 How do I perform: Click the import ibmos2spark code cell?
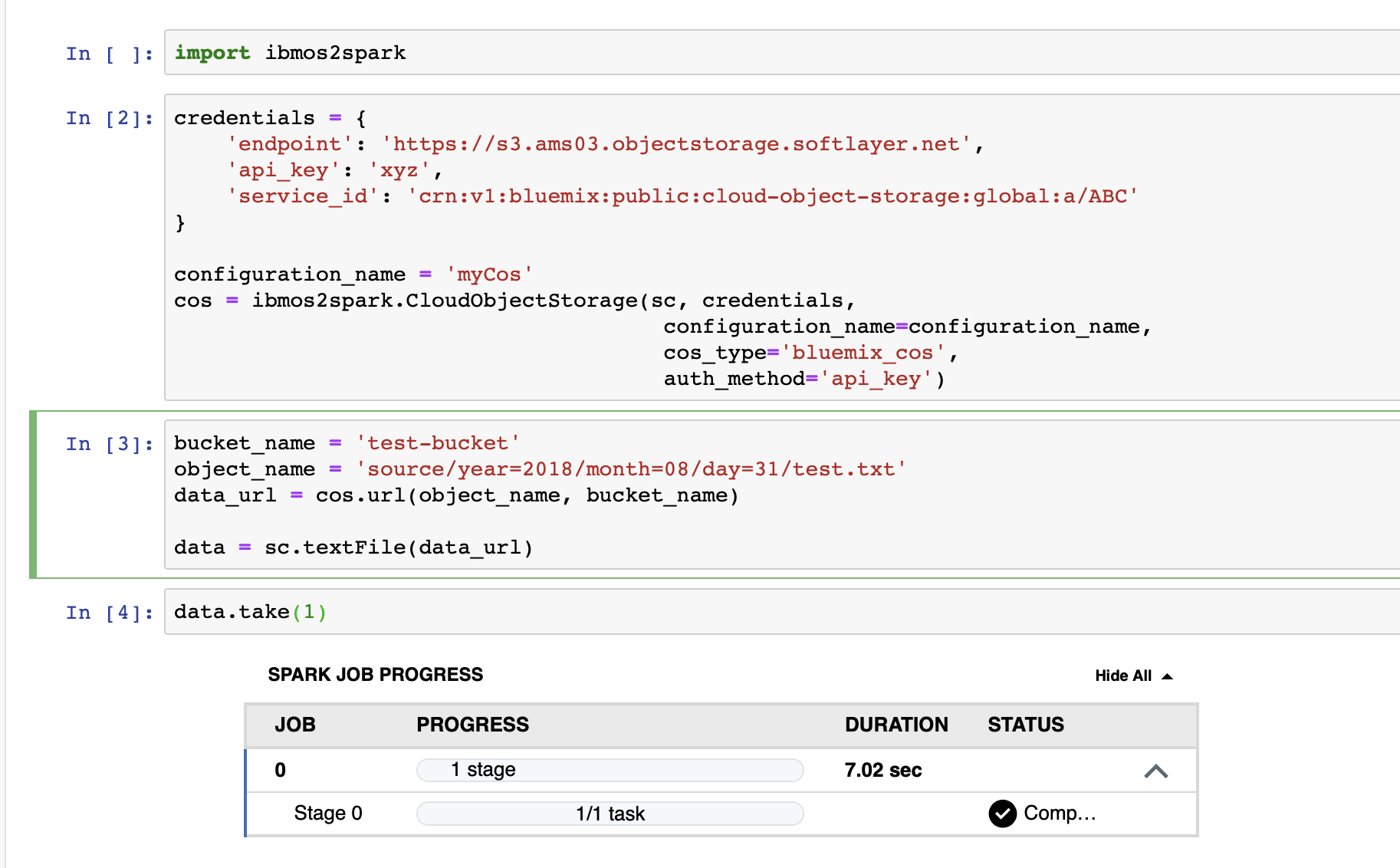[782, 53]
